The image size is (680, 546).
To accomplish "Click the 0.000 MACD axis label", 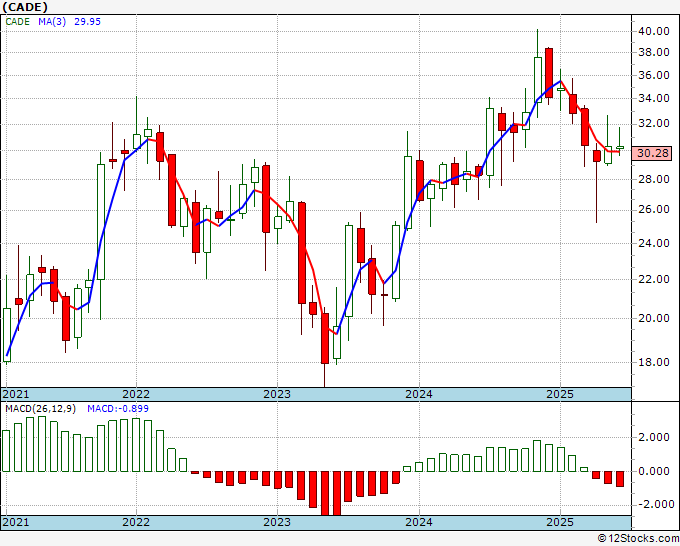I will click(656, 471).
